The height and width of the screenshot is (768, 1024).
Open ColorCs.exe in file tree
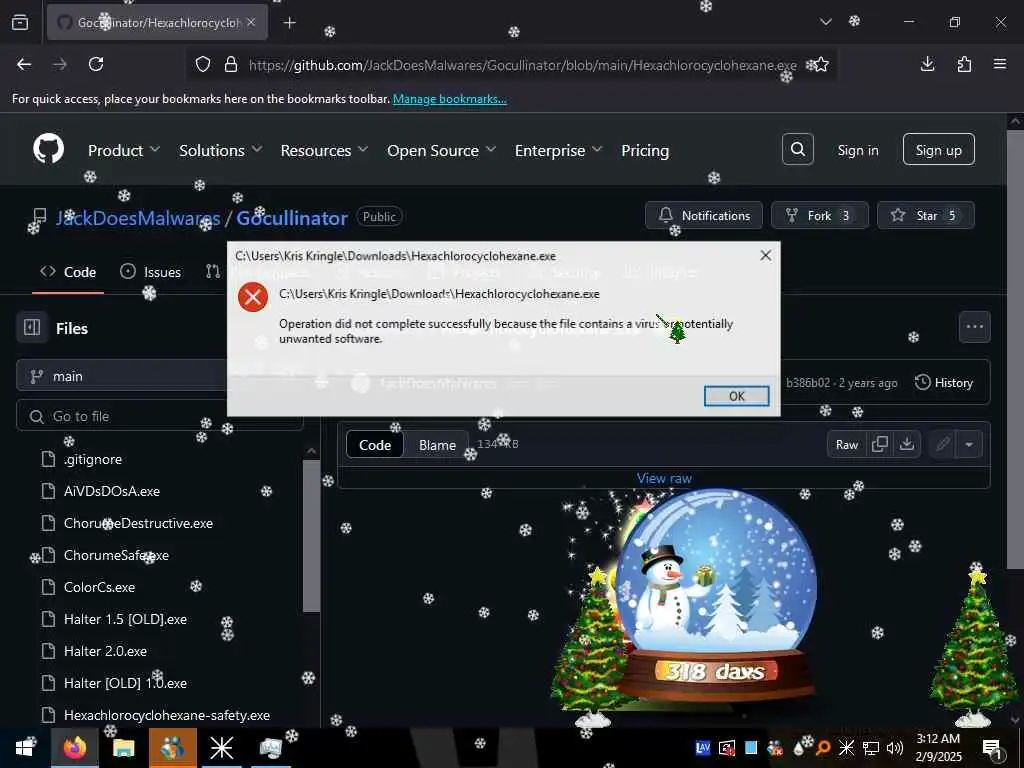(x=99, y=587)
